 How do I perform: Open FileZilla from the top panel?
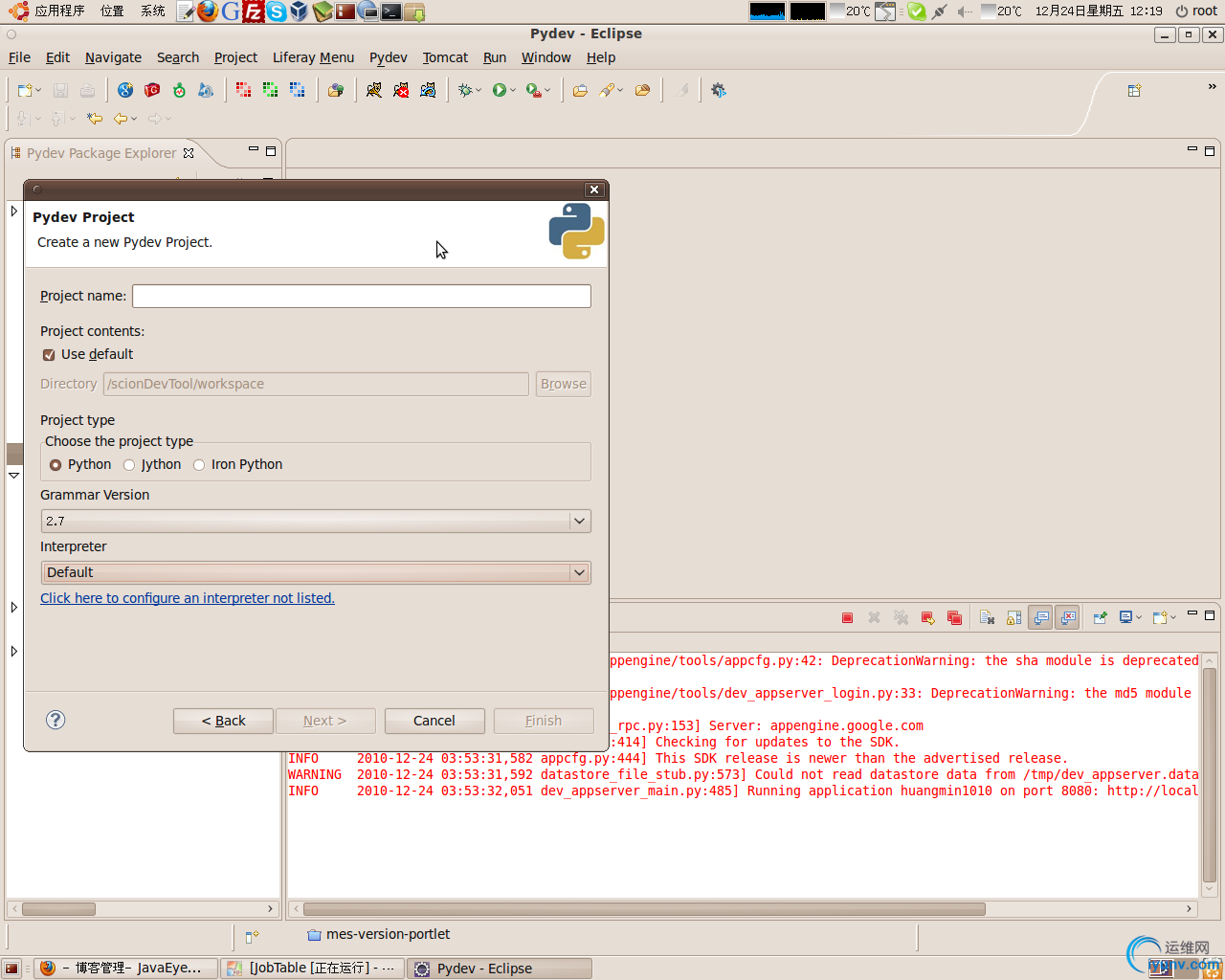[254, 11]
